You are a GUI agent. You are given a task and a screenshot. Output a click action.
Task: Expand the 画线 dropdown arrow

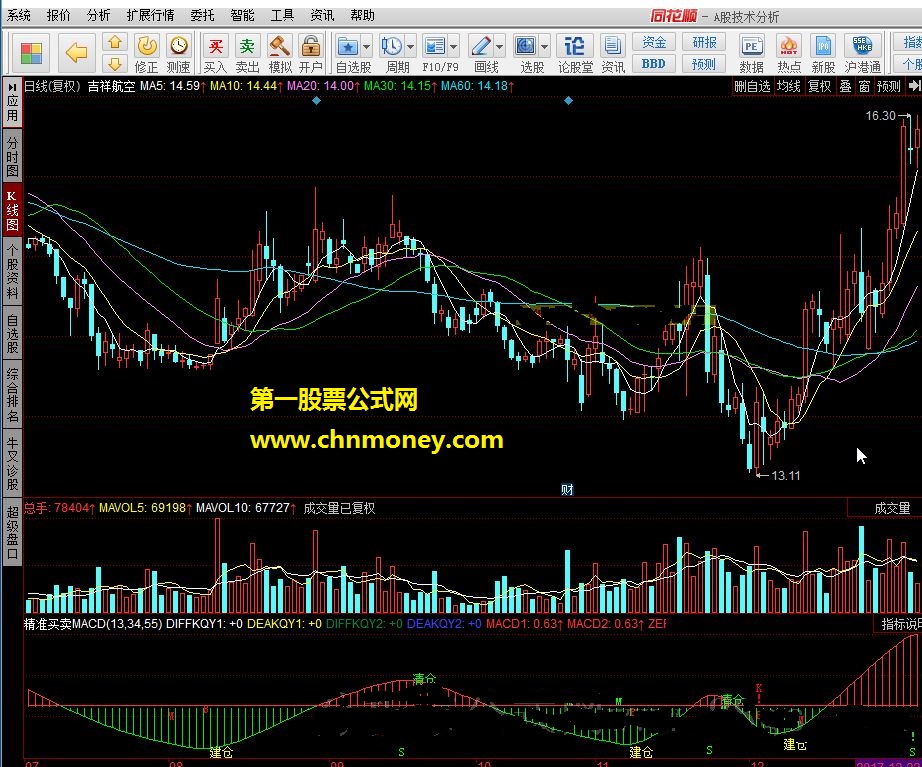(x=500, y=46)
